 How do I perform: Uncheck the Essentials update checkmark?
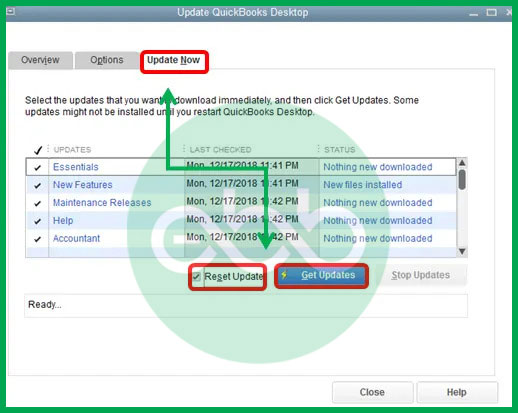[38, 167]
